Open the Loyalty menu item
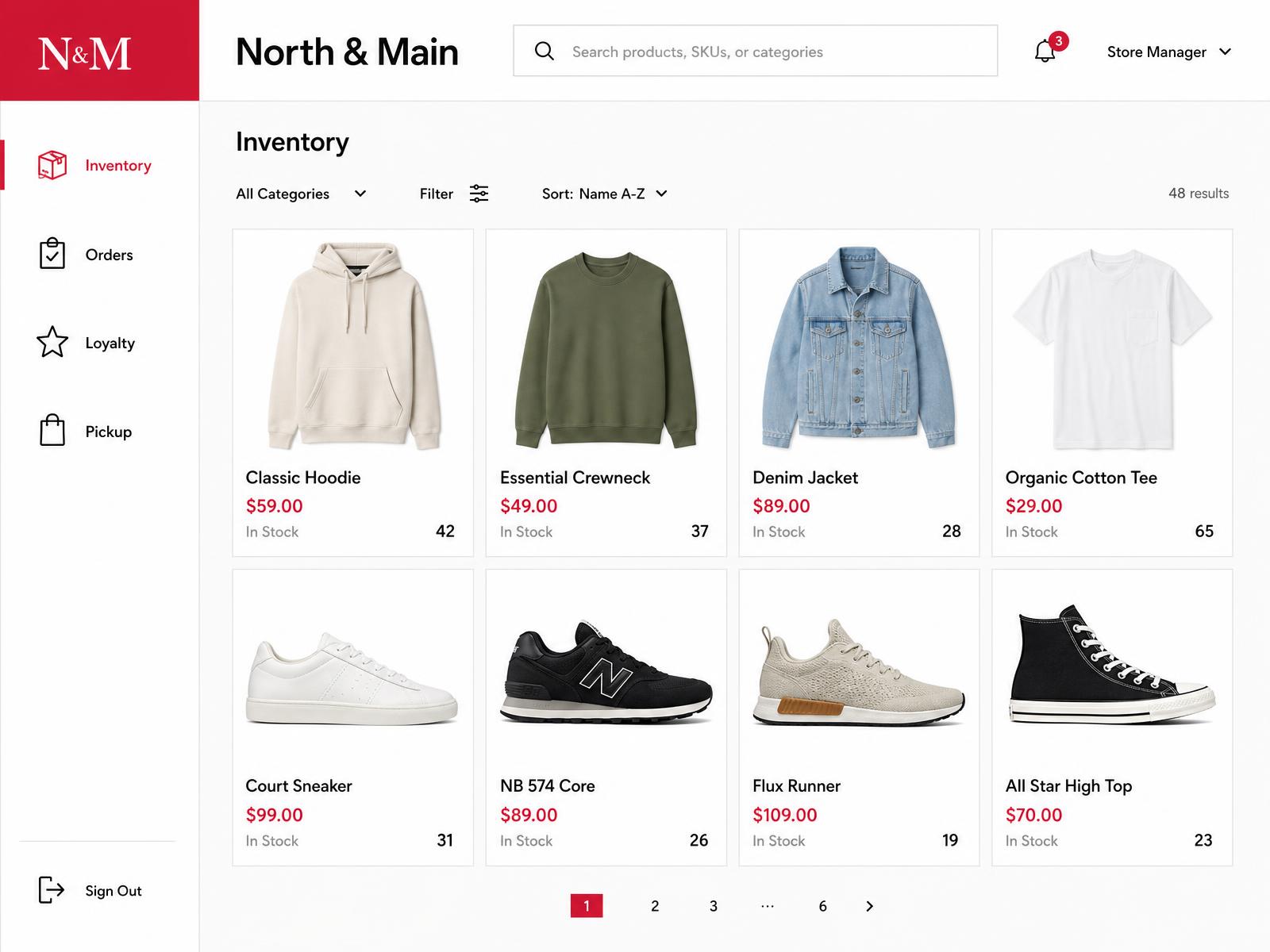1270x952 pixels. coord(110,343)
